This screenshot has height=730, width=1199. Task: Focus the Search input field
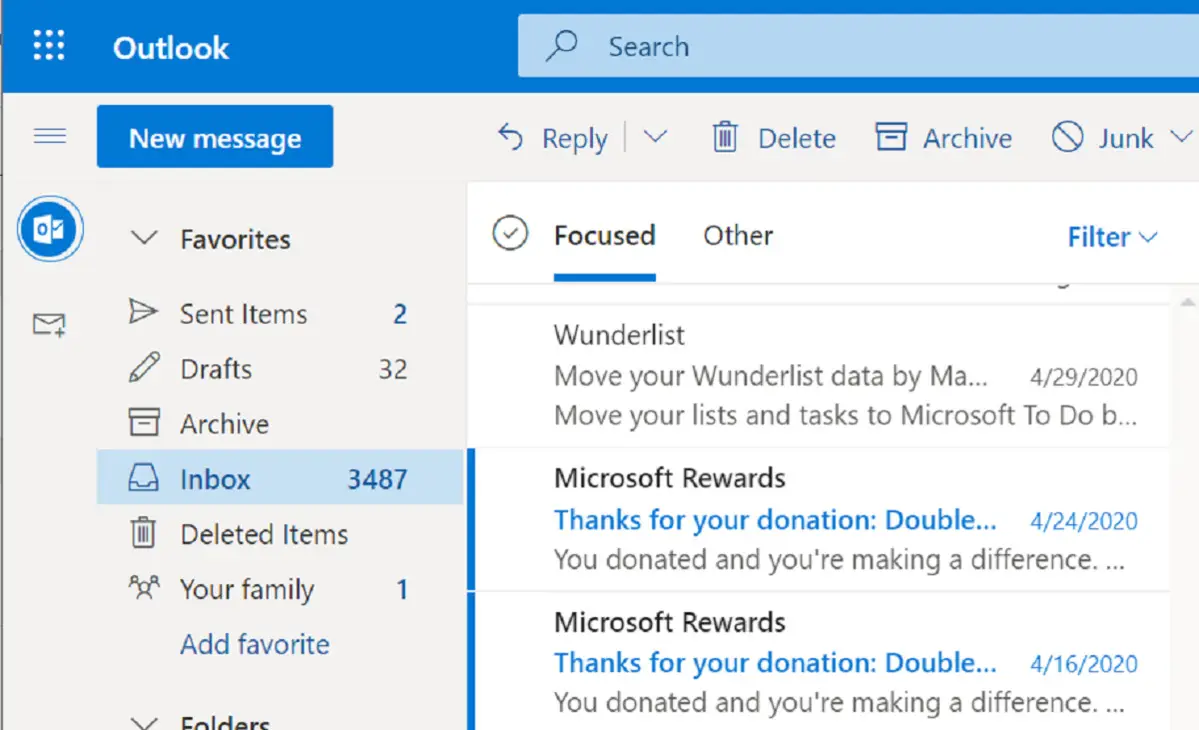click(x=858, y=46)
